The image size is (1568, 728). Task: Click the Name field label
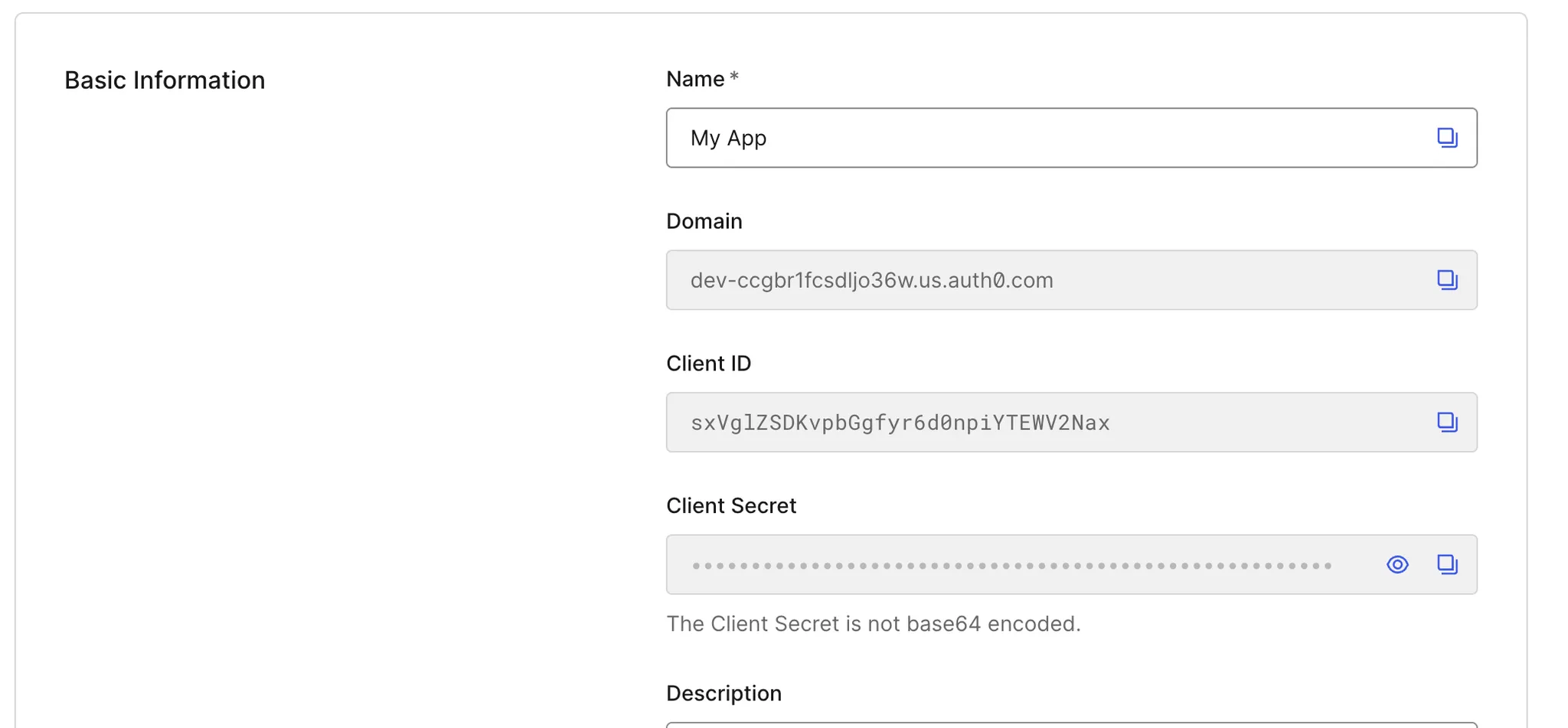[x=695, y=79]
